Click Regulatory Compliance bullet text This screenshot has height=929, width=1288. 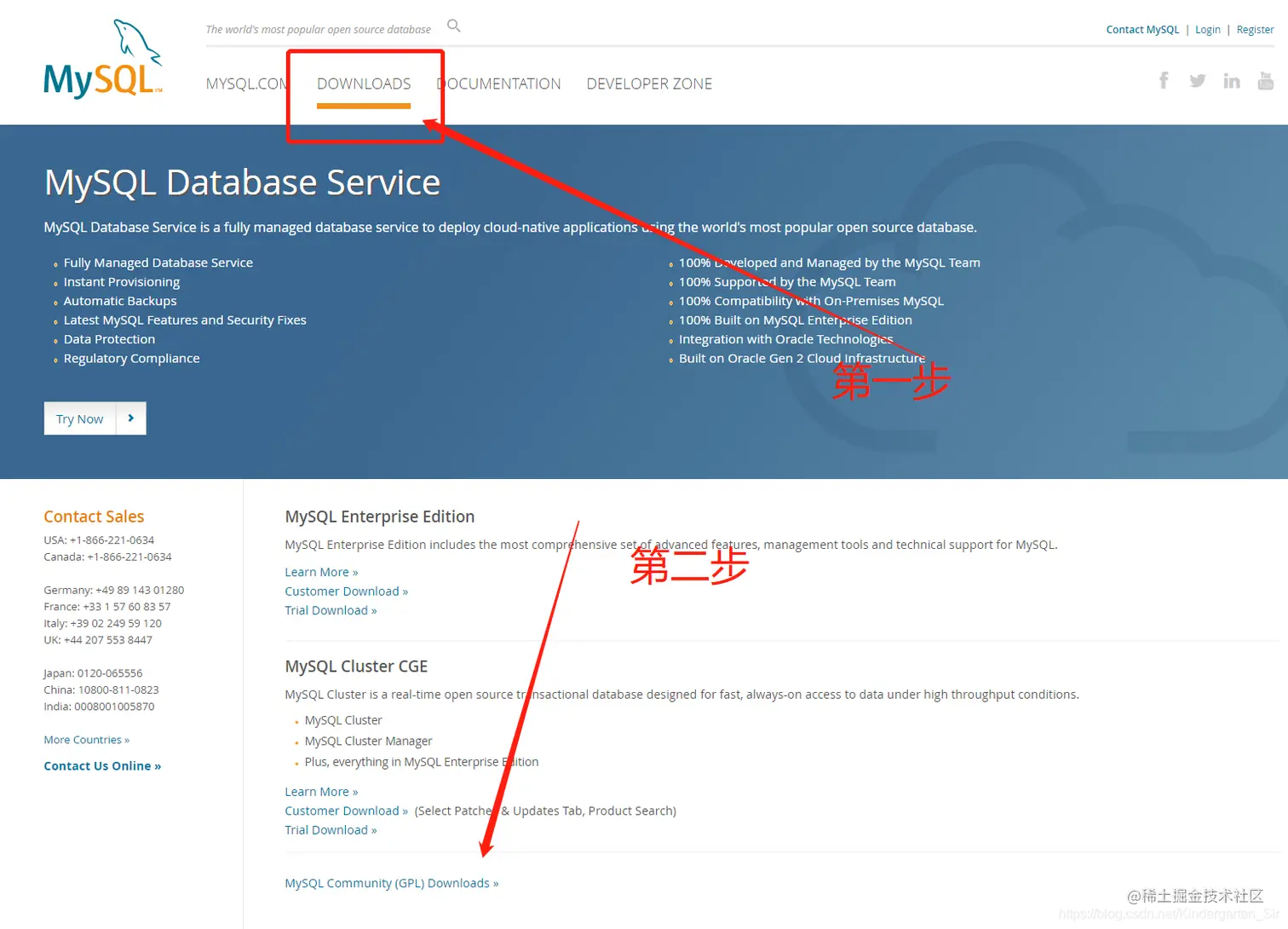tap(131, 359)
